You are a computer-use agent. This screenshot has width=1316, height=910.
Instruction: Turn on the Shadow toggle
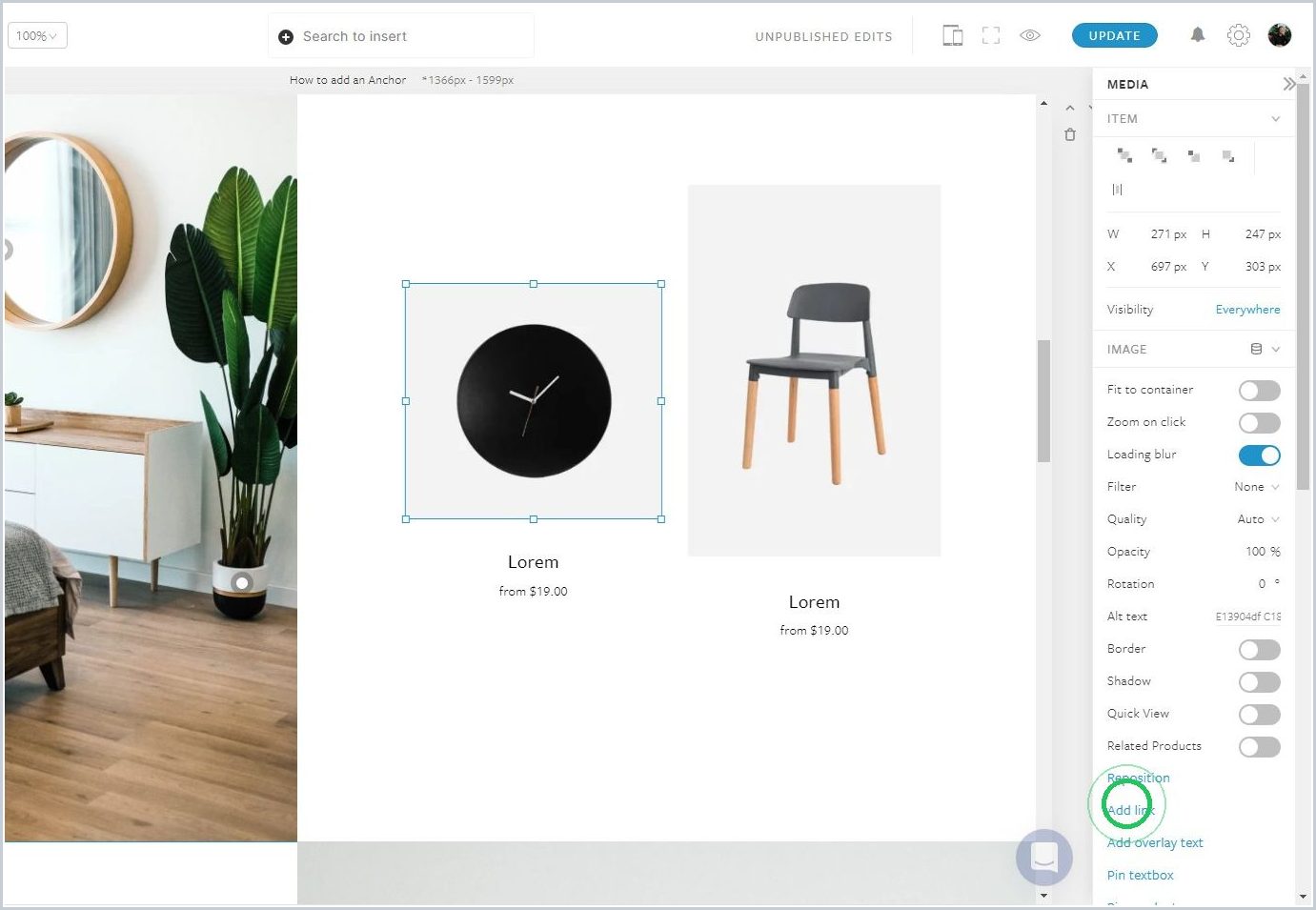[x=1259, y=682]
